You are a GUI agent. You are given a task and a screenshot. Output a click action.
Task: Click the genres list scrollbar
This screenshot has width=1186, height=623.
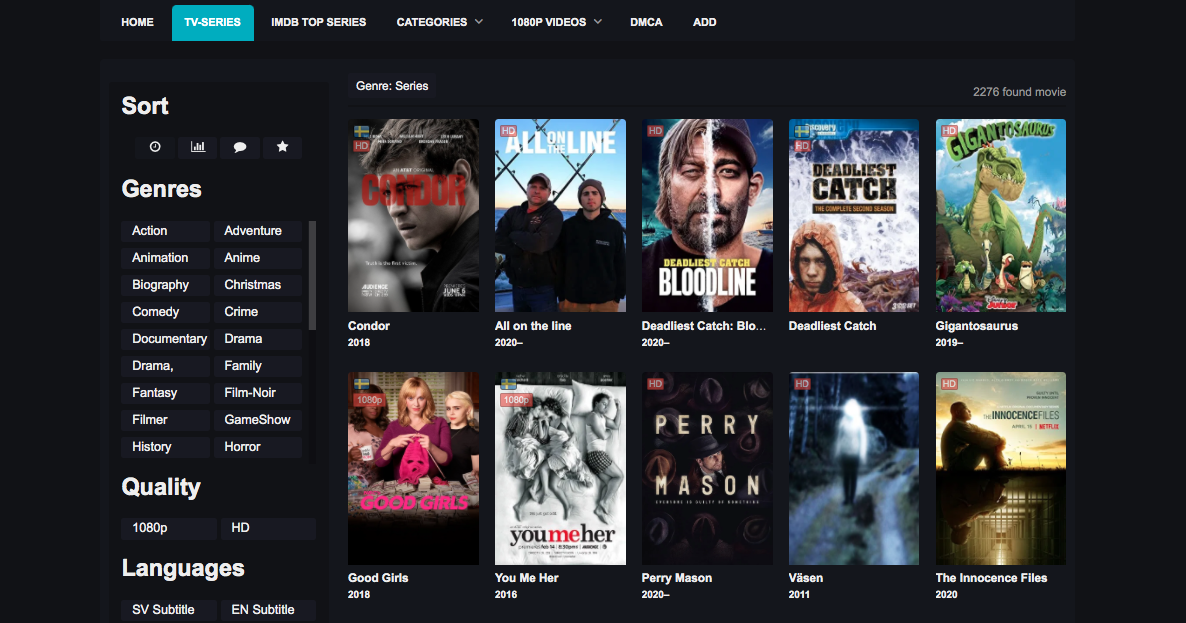point(312,275)
